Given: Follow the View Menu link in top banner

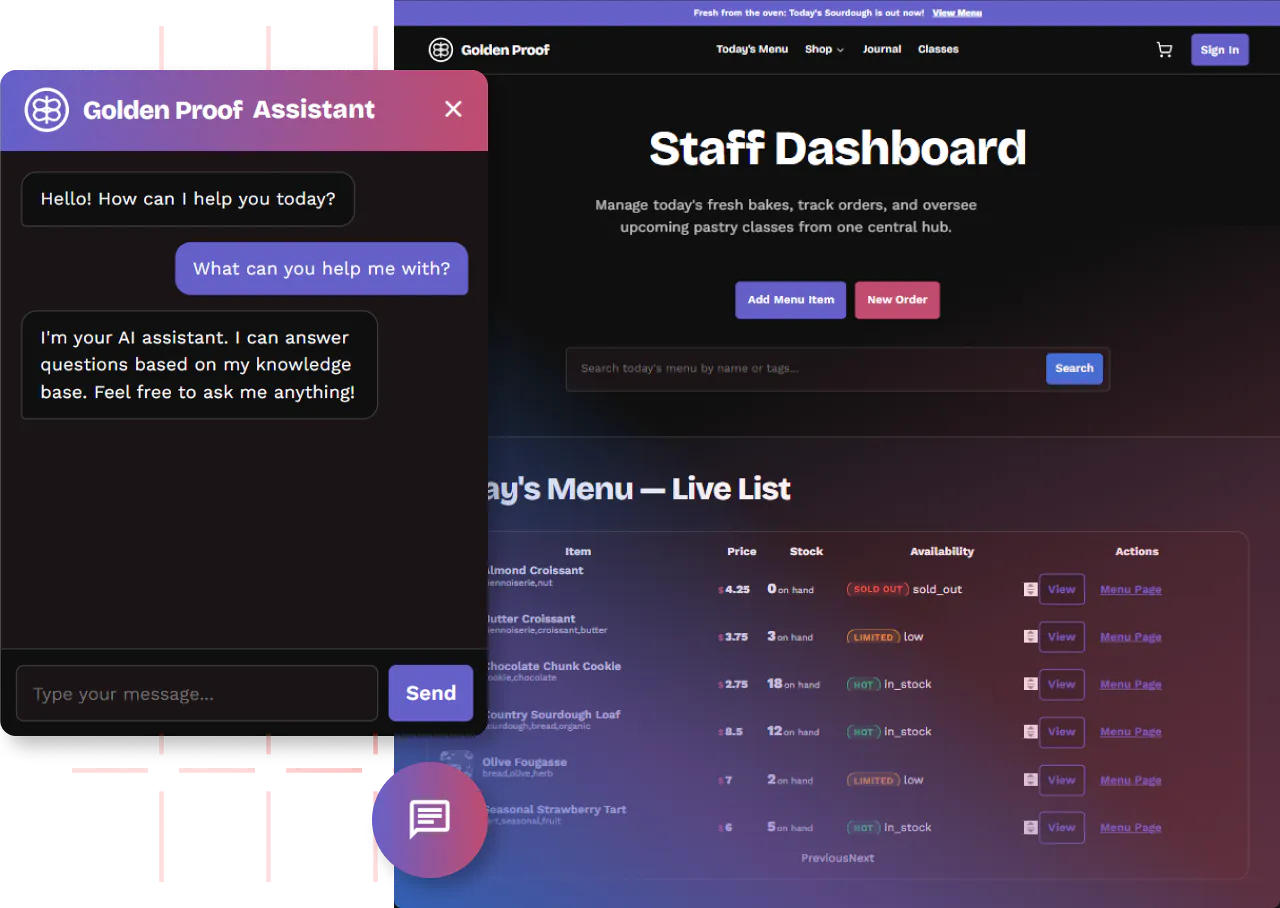Looking at the screenshot, I should click(x=957, y=13).
